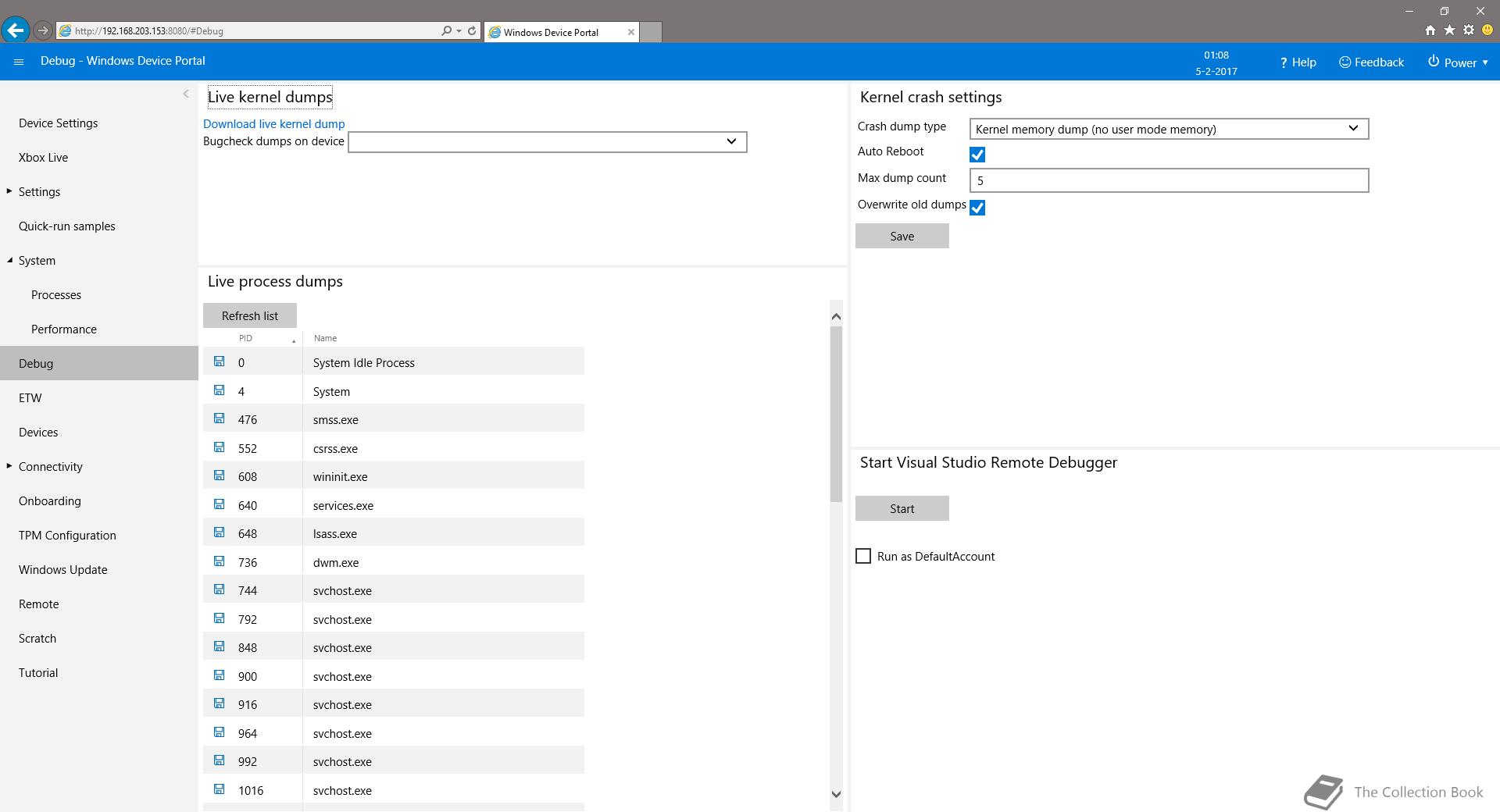Save dump of svchost.exe PID 848
The height and width of the screenshot is (812, 1500).
(x=220, y=646)
